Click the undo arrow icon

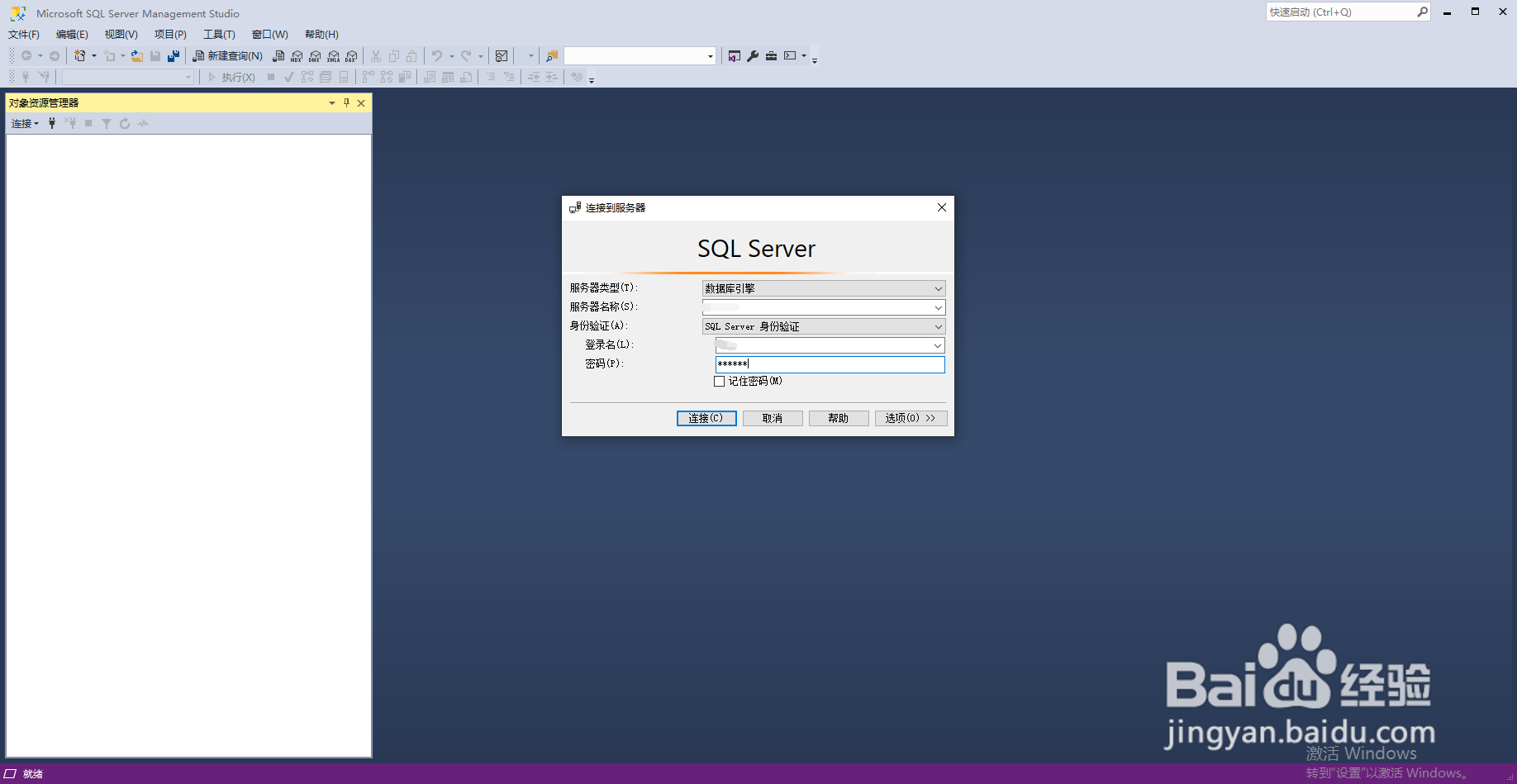tap(437, 56)
